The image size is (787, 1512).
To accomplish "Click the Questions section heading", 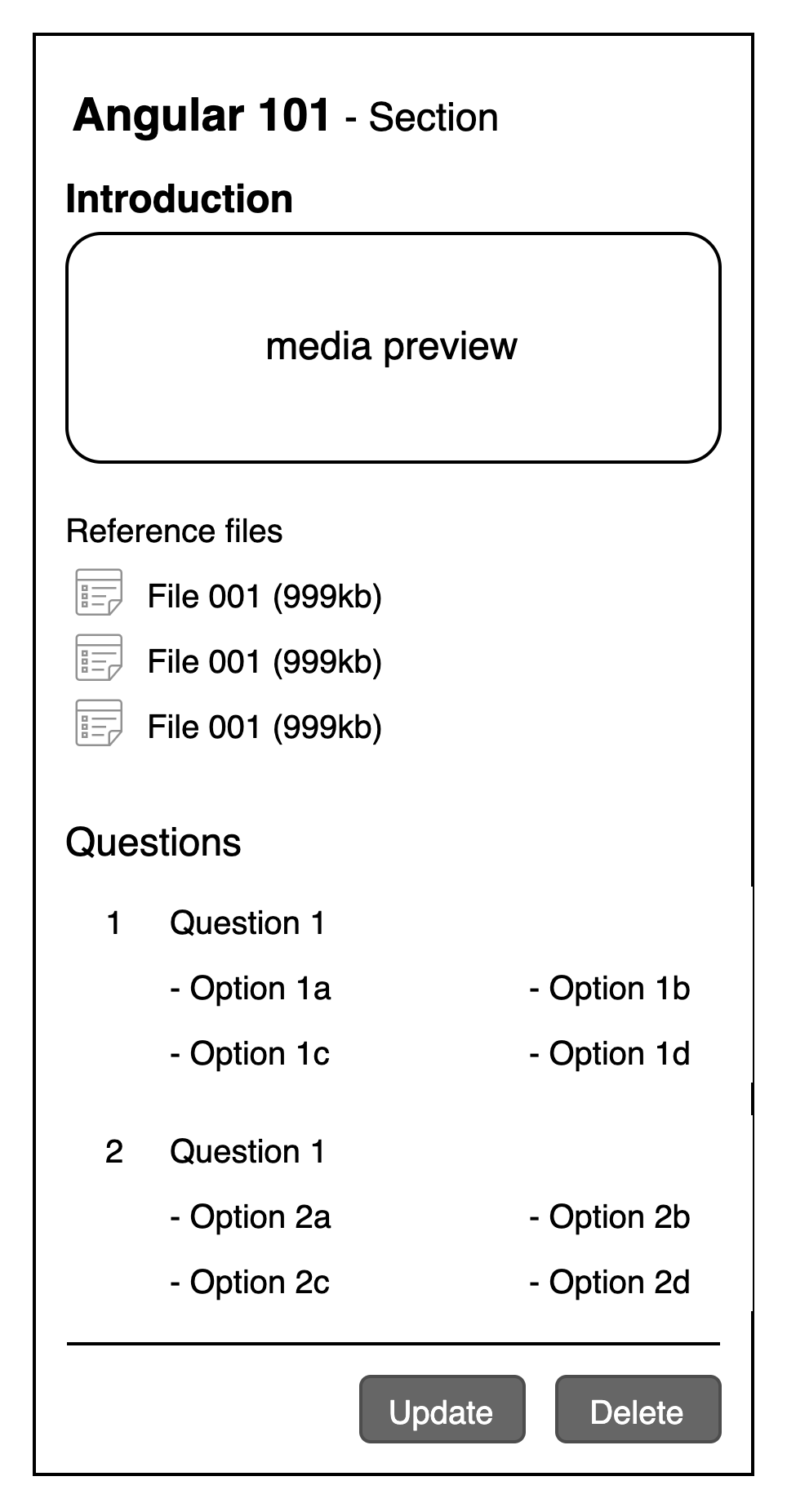I will coord(154,842).
